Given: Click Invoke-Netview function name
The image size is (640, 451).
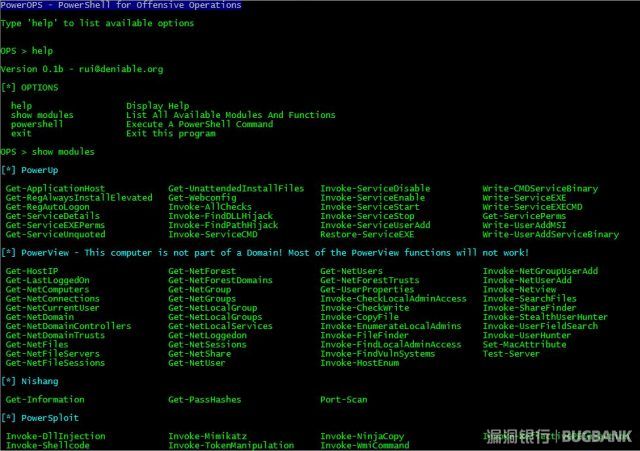Looking at the screenshot, I should [x=519, y=289].
